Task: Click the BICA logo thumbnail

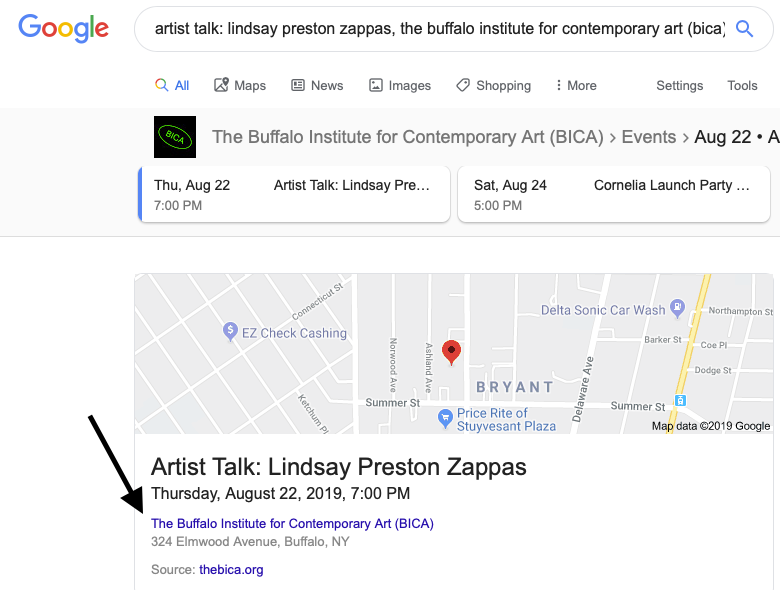Action: pos(175,137)
